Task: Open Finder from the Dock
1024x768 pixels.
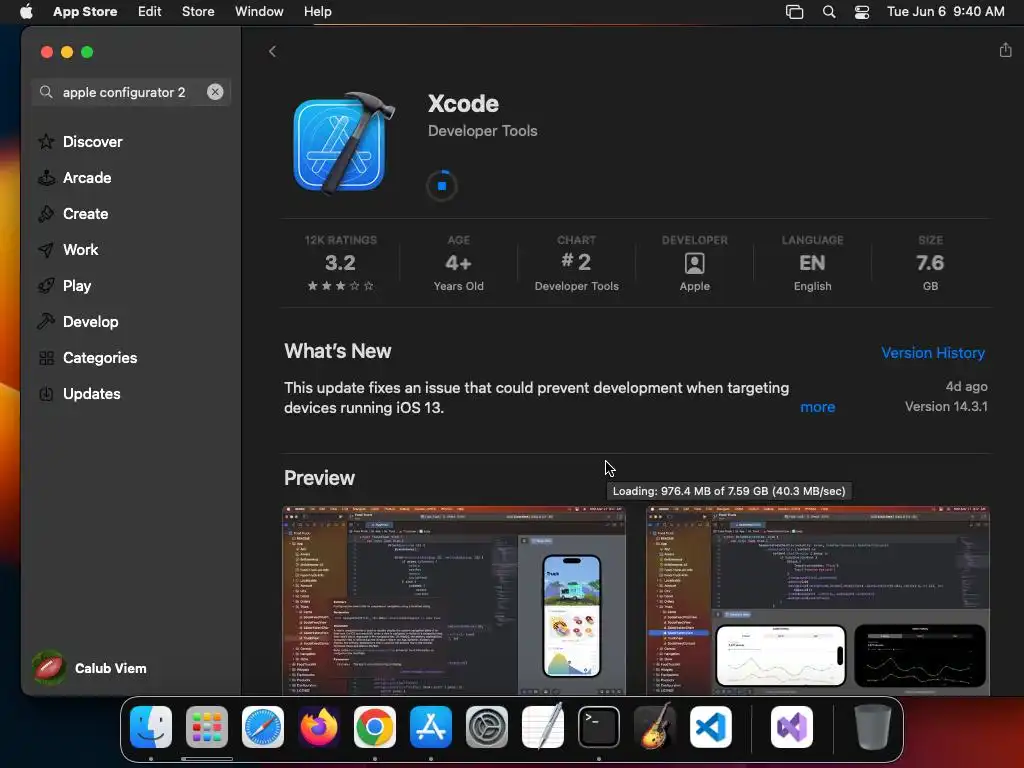Action: click(x=151, y=727)
